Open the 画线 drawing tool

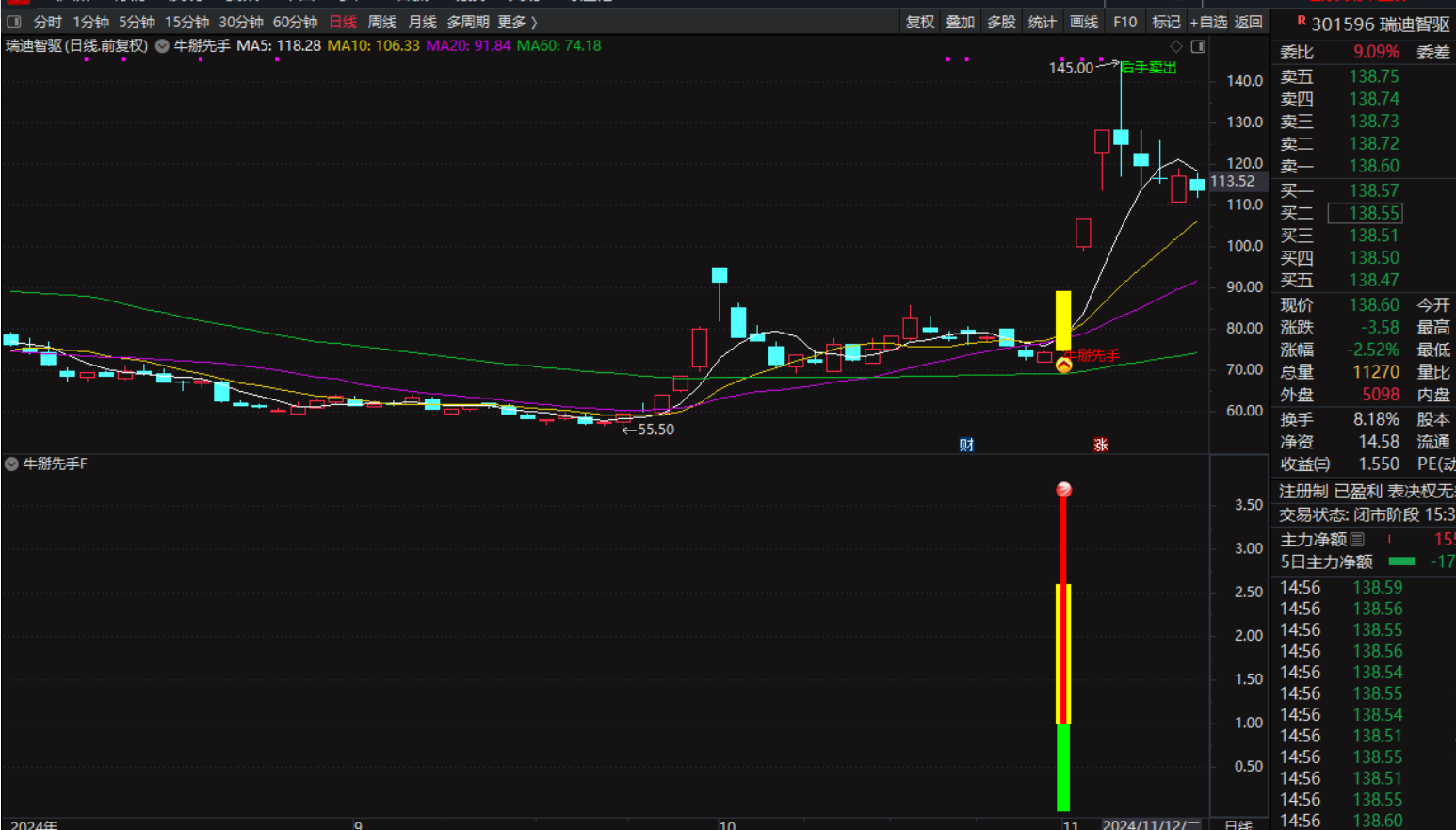[x=1084, y=22]
